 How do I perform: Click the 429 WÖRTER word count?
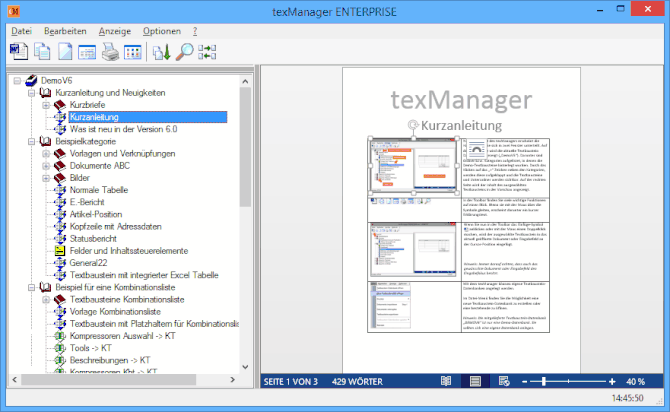tap(357, 382)
